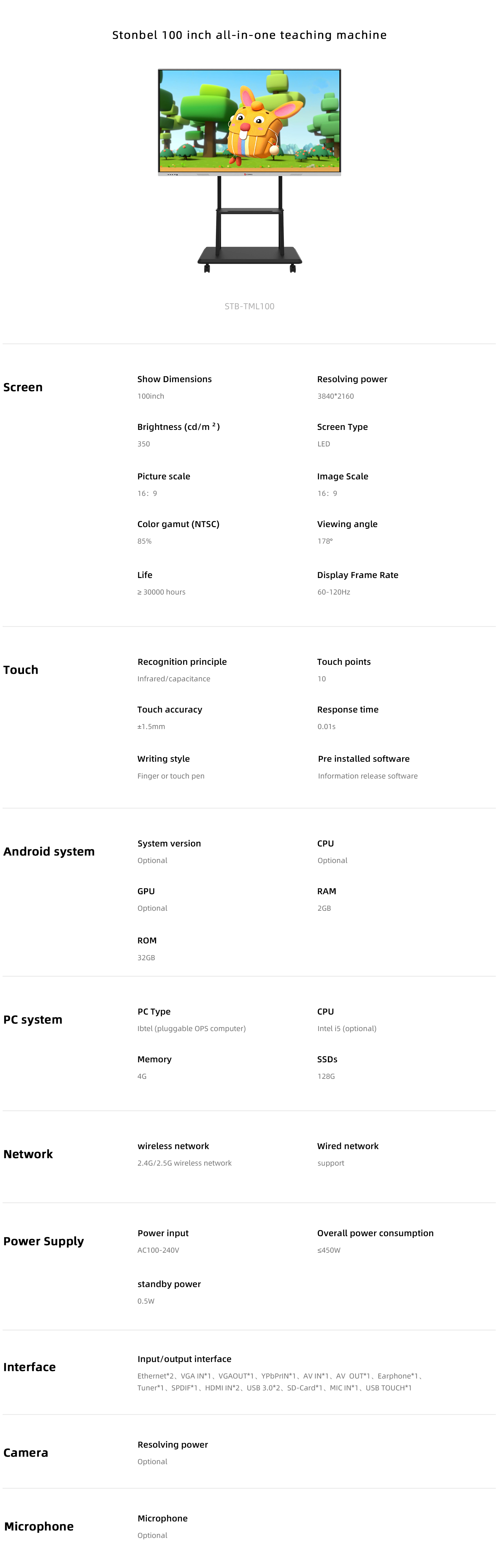Viewport: 499px width, 1568px height.
Task: Click the Stonbel 100 inch product title
Action: pyautogui.click(x=250, y=35)
